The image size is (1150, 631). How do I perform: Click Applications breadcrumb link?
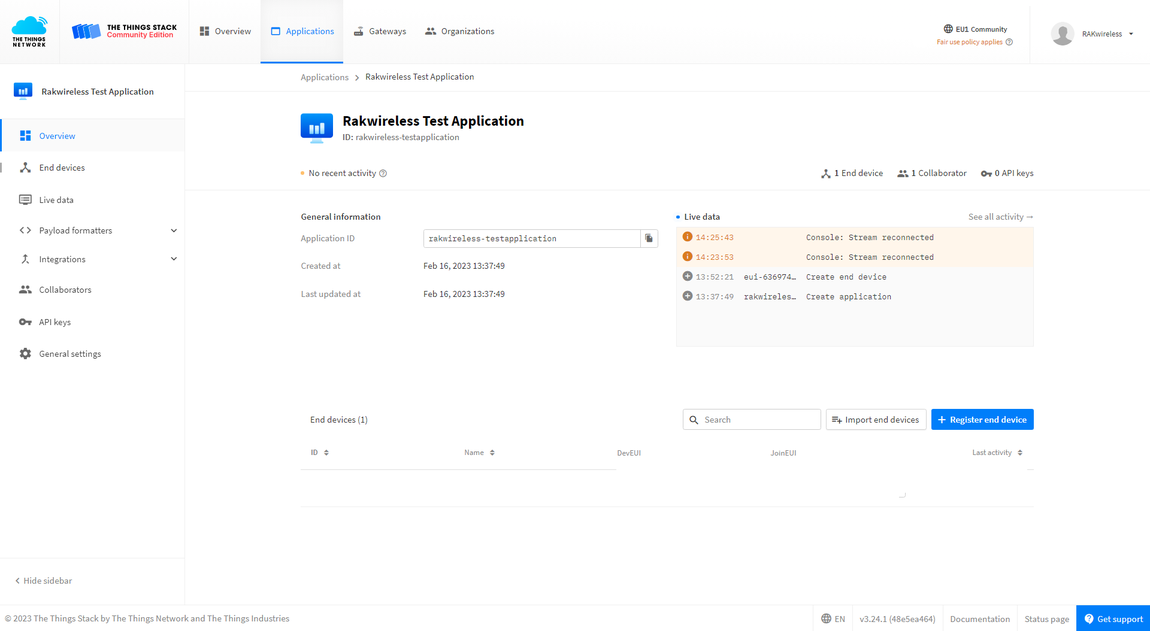(324, 77)
